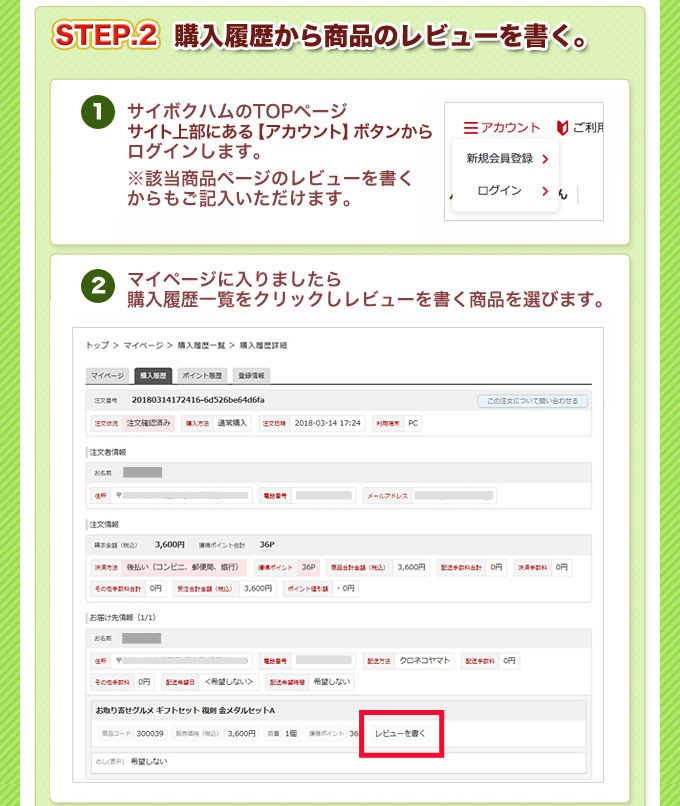This screenshot has height=806, width=680.
Task: Select 新規会員登録 from account menu
Action: tap(499, 159)
